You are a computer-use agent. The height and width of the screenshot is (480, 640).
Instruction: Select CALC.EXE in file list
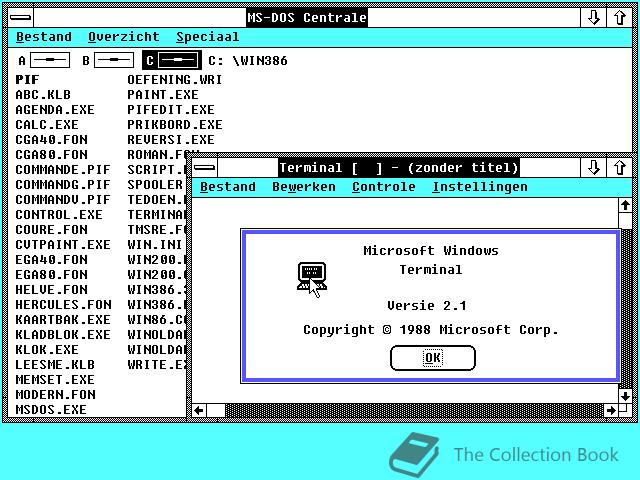tap(47, 124)
